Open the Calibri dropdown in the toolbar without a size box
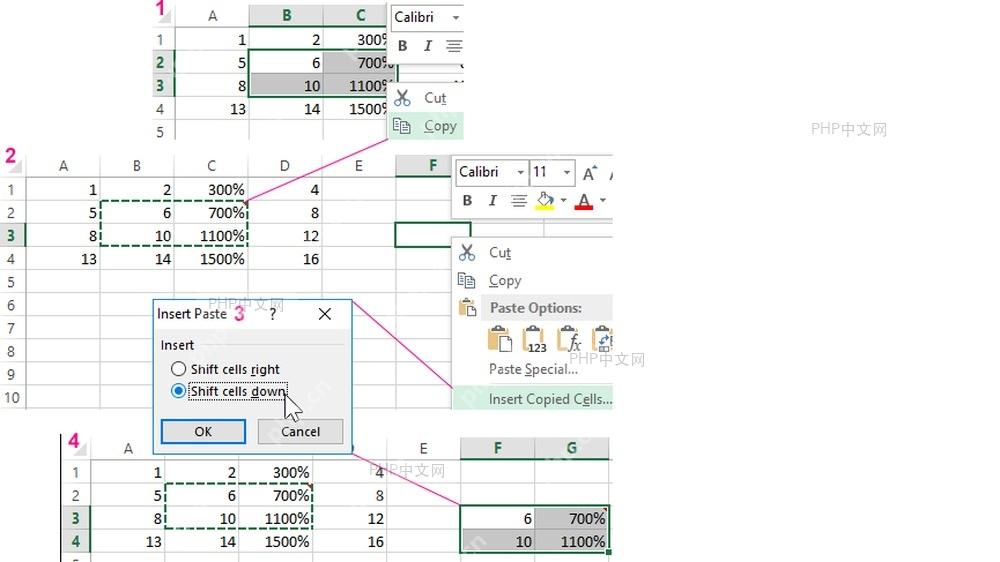Viewport: 1000px width, 562px height. [455, 17]
